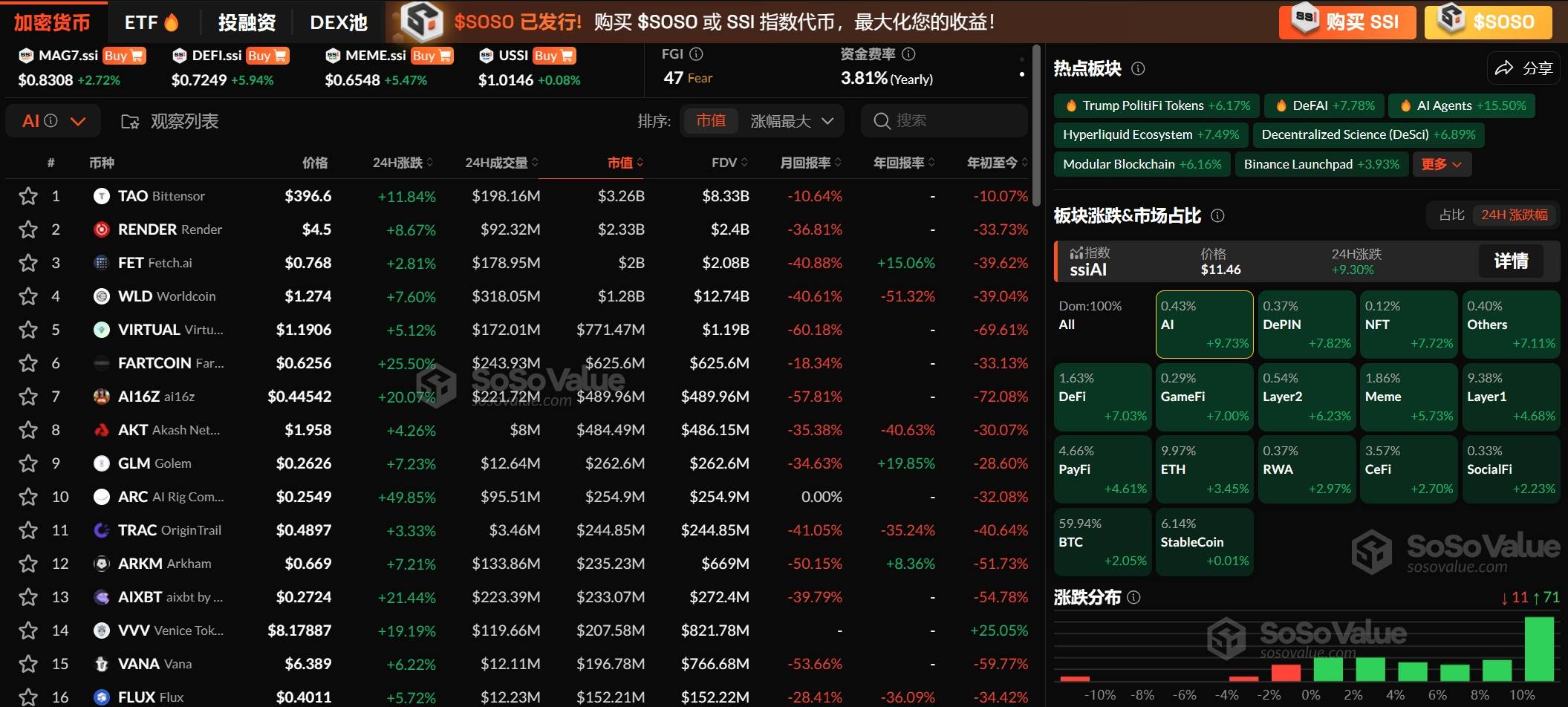This screenshot has height=707, width=1568.
Task: Show funding rate info icon
Action: [908, 54]
